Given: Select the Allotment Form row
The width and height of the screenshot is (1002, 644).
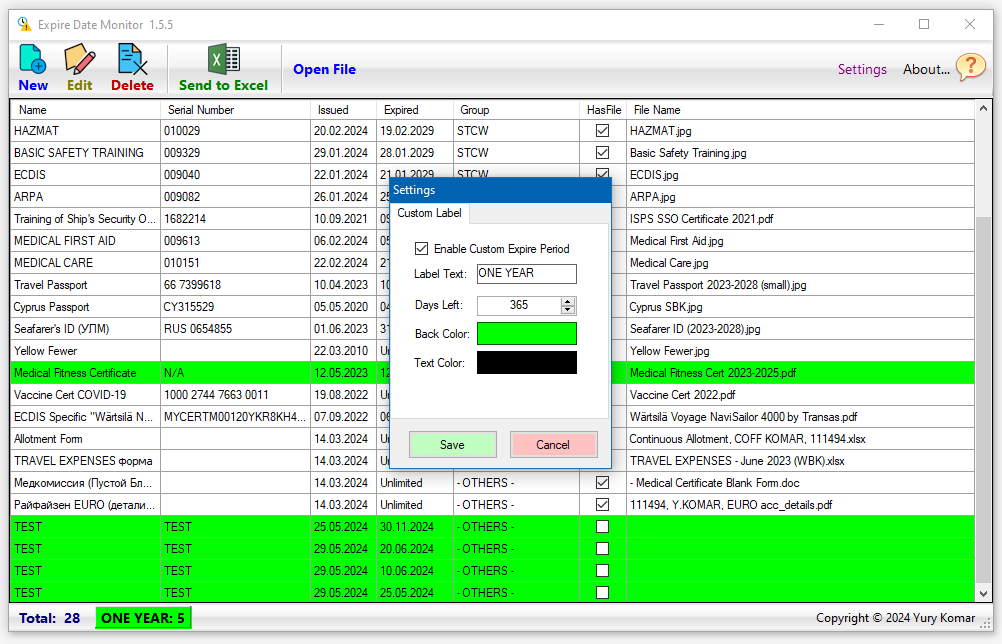Looking at the screenshot, I should pyautogui.click(x=492, y=439).
